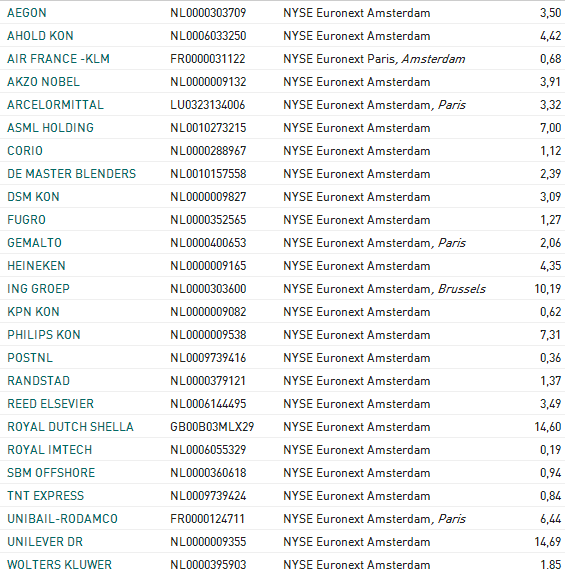Open the KPN KON link

pos(33,312)
